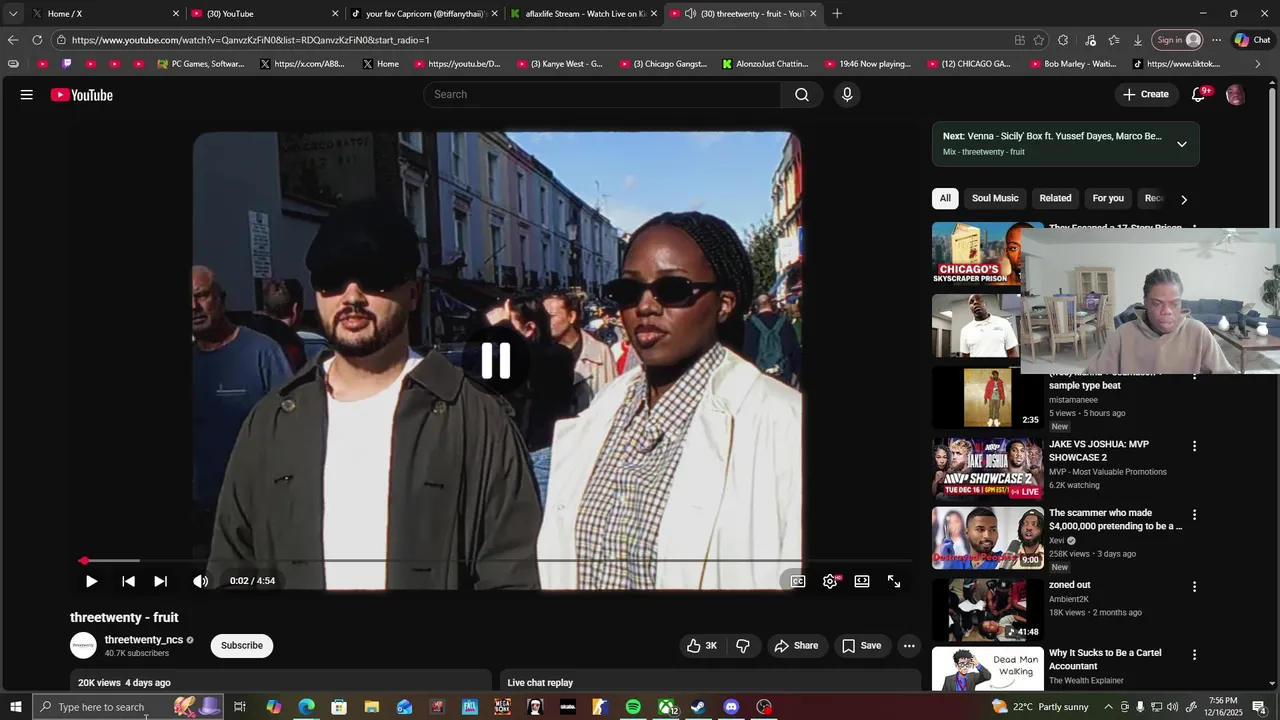
Task: Open the tab actions dropdown
Action: (x=12, y=14)
